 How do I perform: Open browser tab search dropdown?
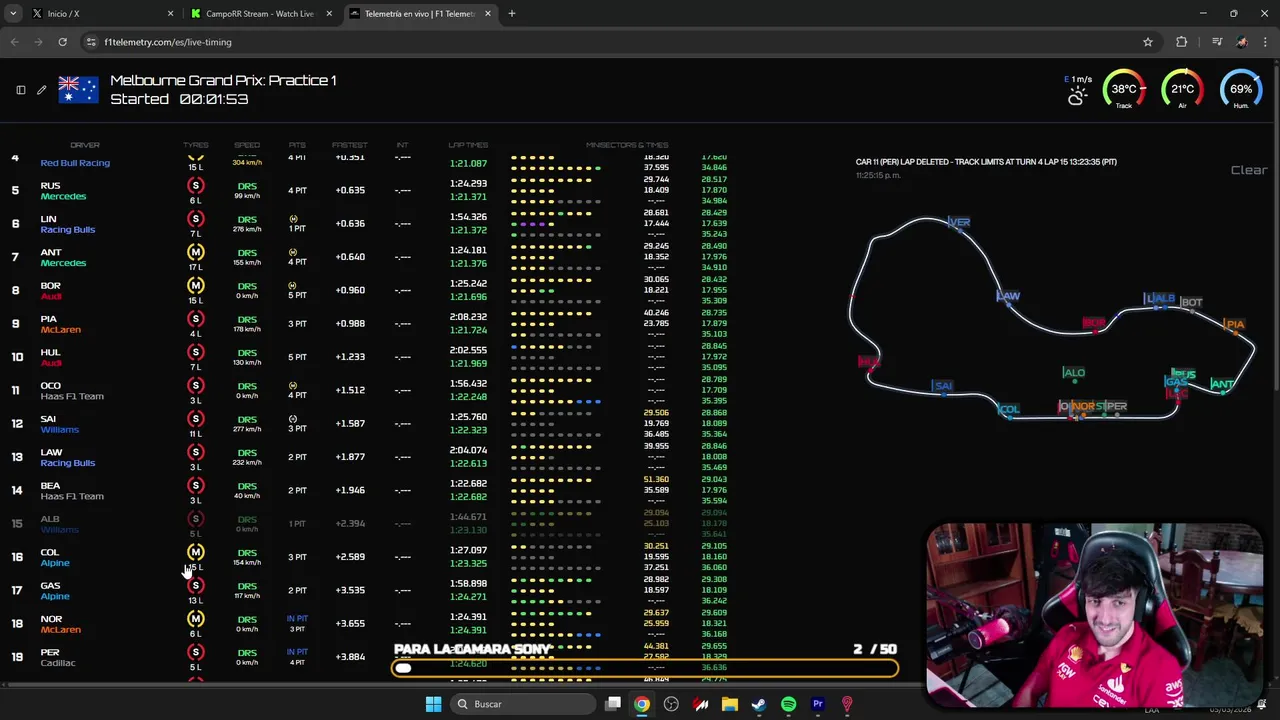point(12,13)
